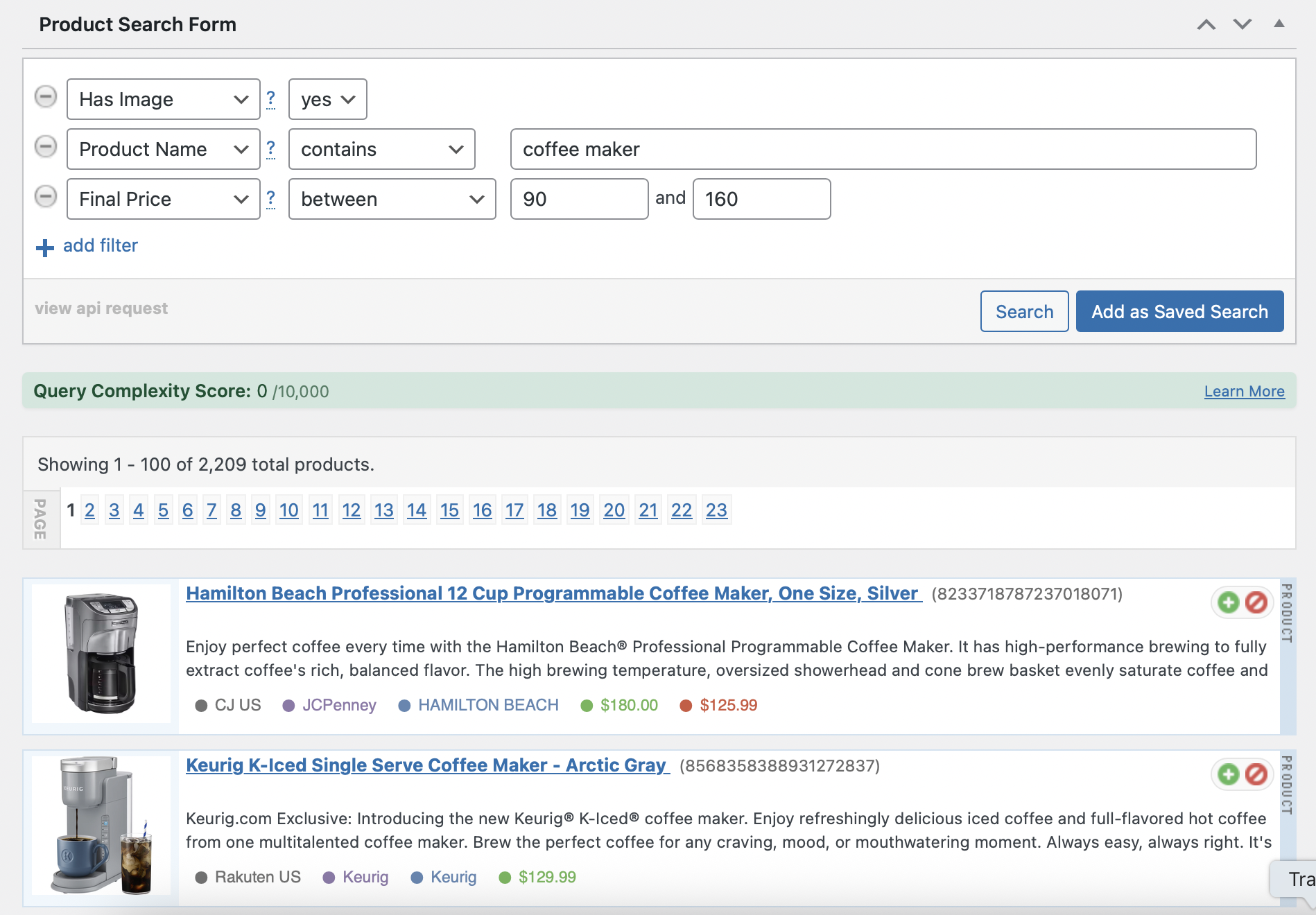This screenshot has width=1316, height=915.
Task: Open the between operator dropdown
Action: tap(392, 199)
